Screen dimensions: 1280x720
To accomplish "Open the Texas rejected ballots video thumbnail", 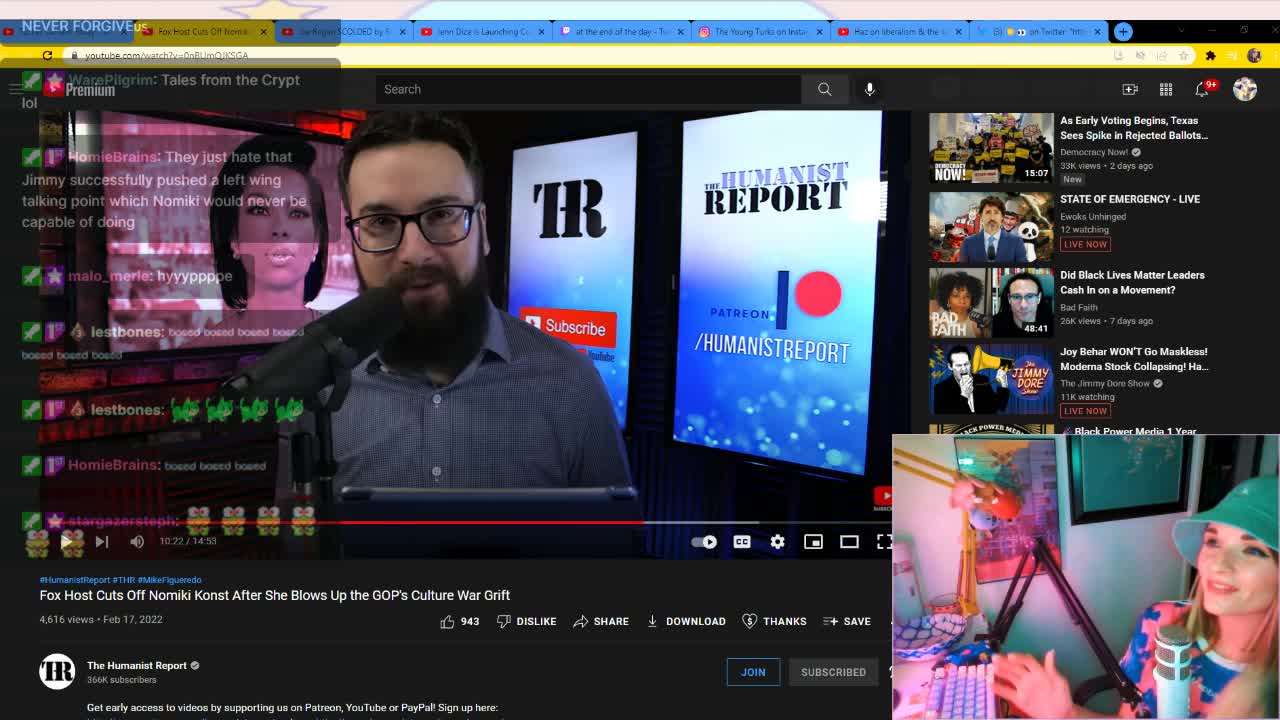I will (x=991, y=147).
